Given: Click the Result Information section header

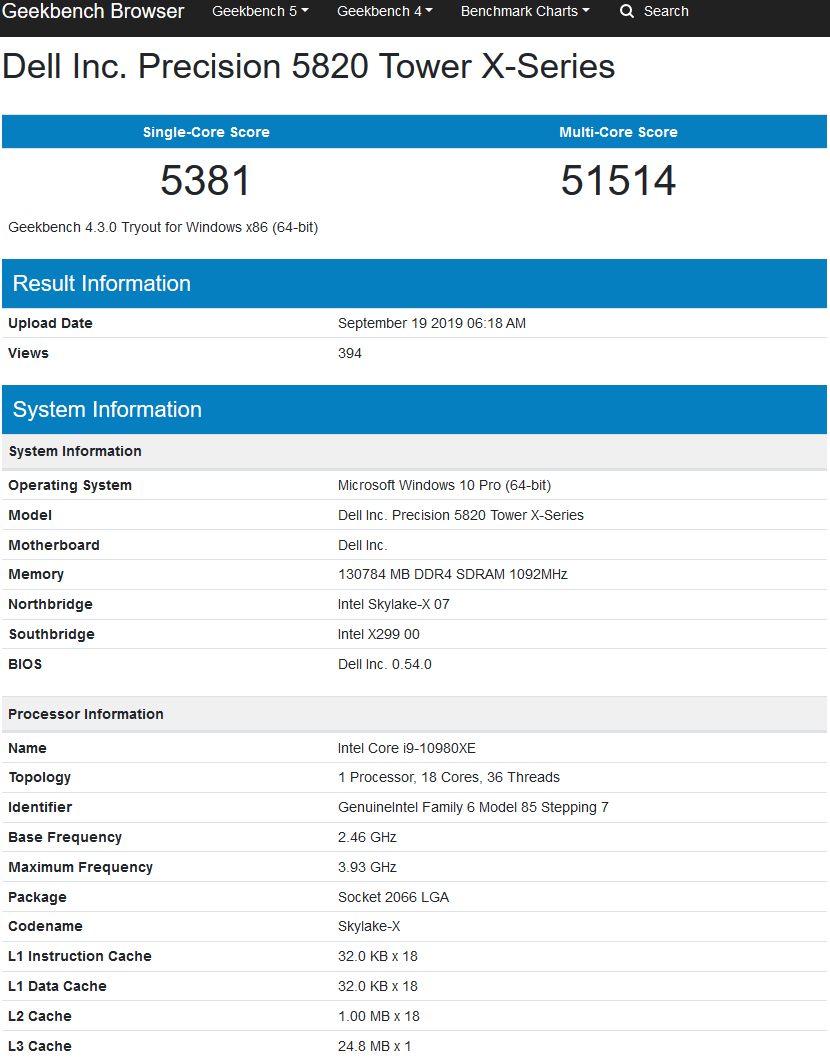Looking at the screenshot, I should coord(414,283).
